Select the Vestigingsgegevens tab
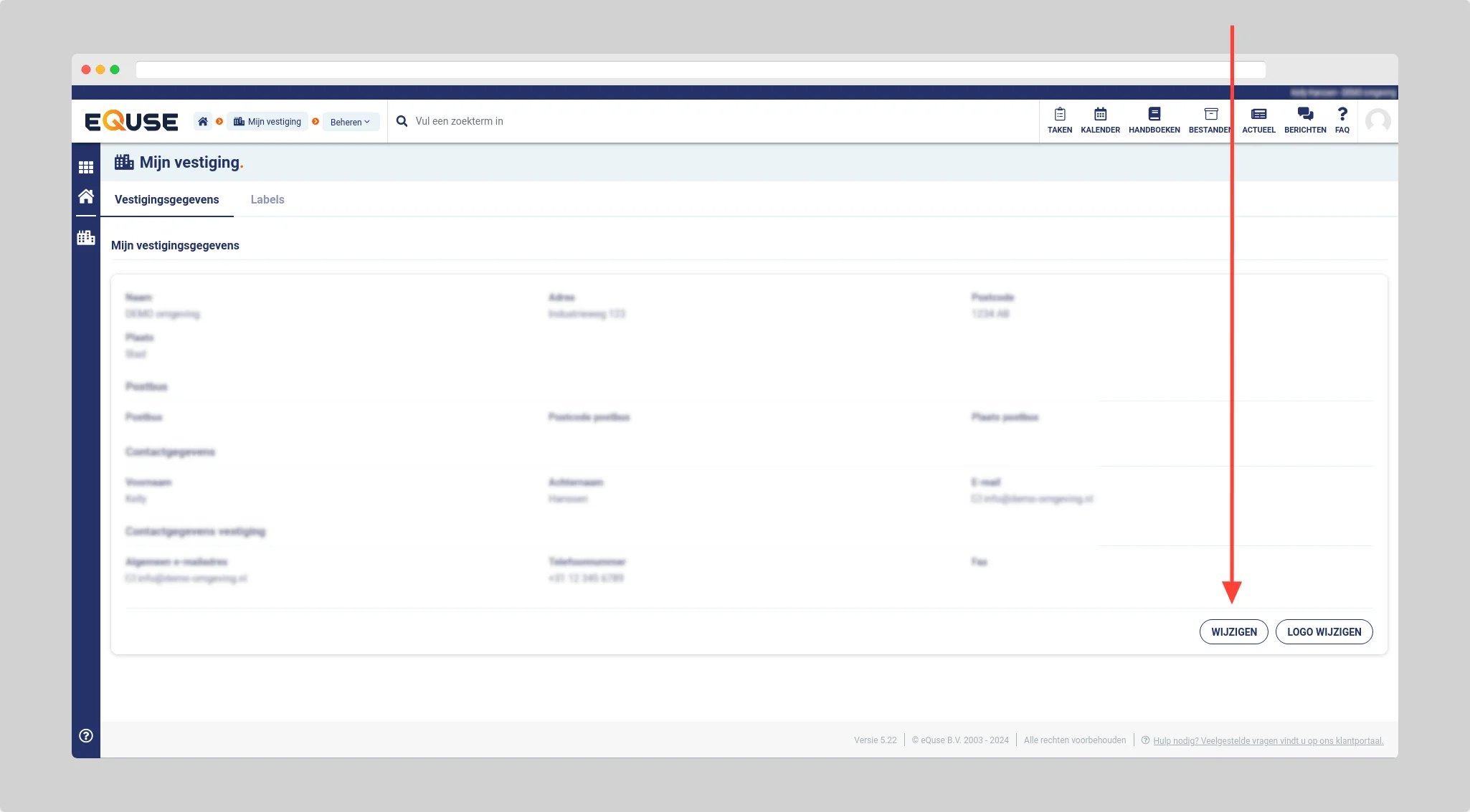 coord(167,200)
